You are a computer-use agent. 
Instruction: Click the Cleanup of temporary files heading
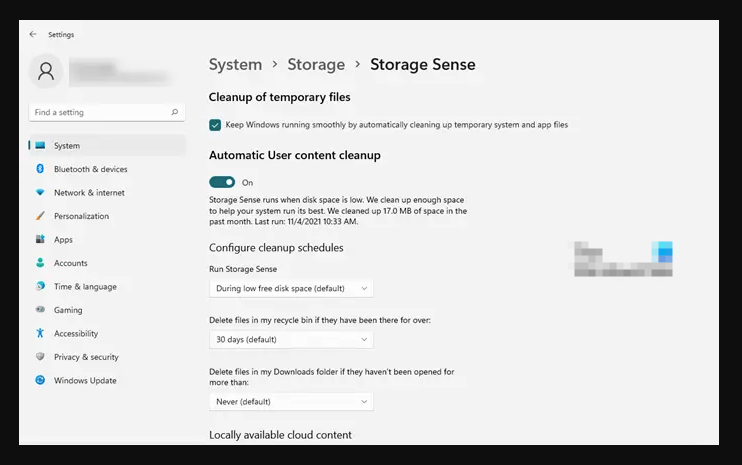[x=280, y=97]
